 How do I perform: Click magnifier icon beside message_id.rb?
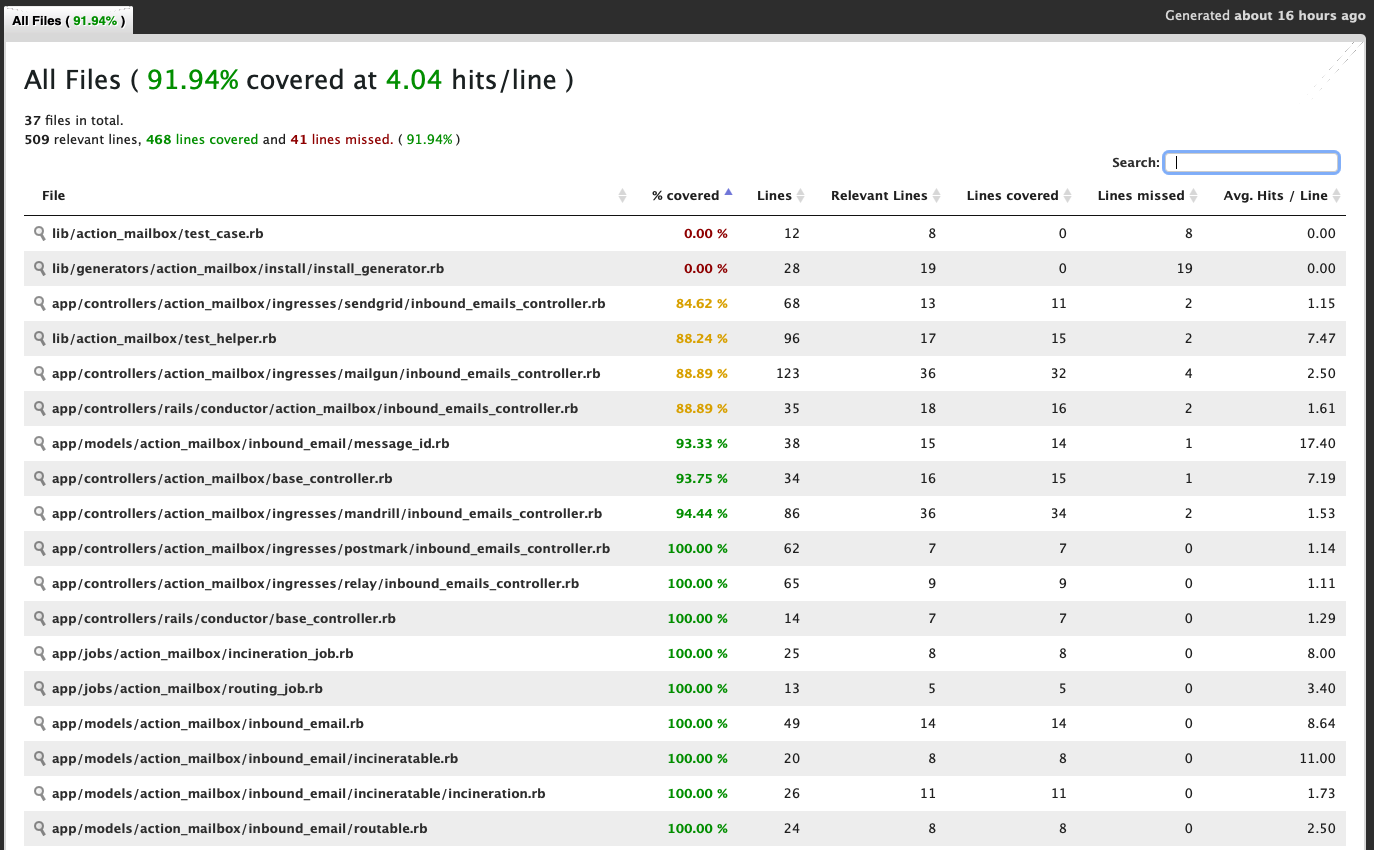pyautogui.click(x=40, y=443)
